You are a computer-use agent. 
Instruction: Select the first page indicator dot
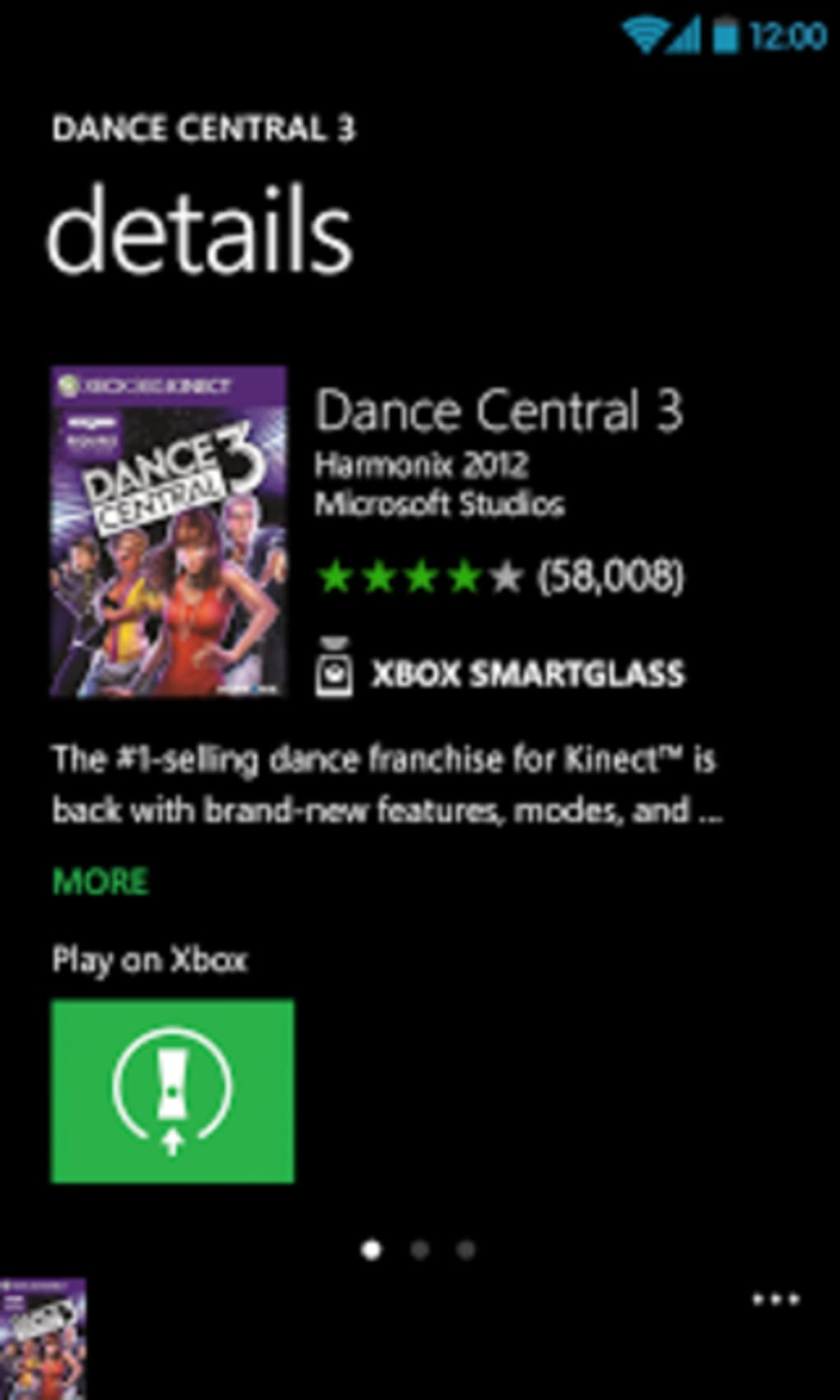371,1250
